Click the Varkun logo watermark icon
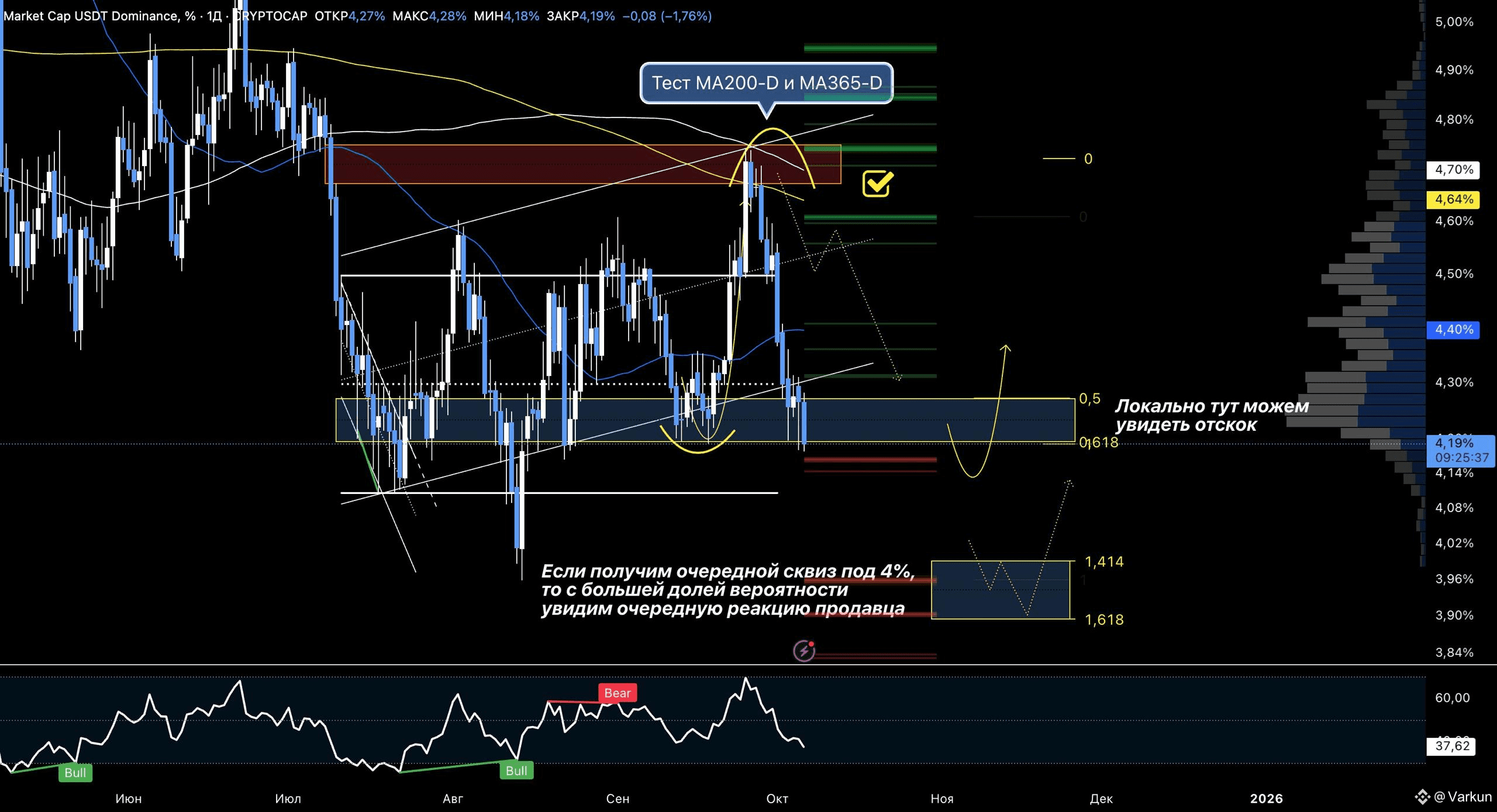 click(x=1422, y=797)
